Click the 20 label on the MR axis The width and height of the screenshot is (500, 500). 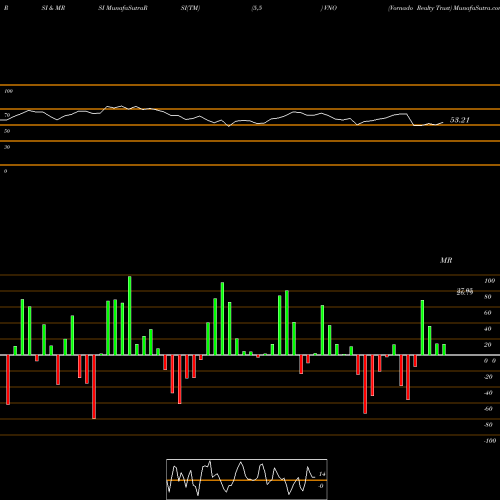click(488, 345)
